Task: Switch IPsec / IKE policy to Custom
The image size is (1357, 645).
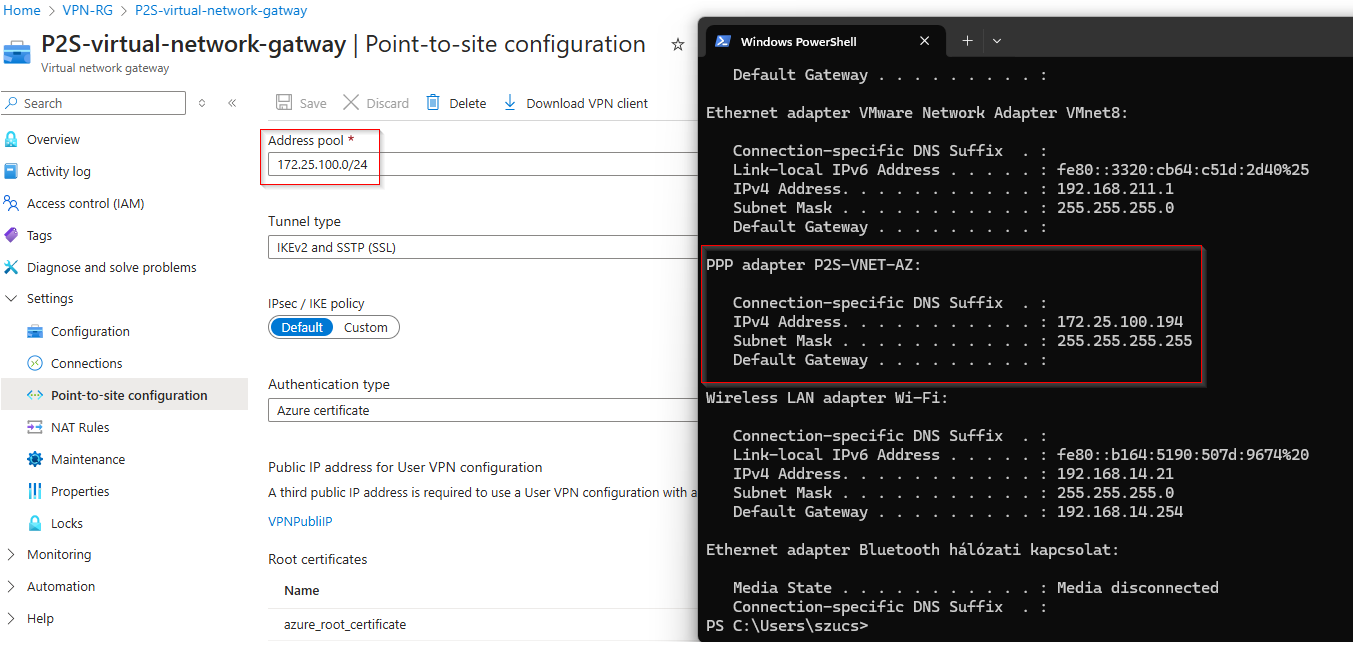Action: [x=366, y=327]
